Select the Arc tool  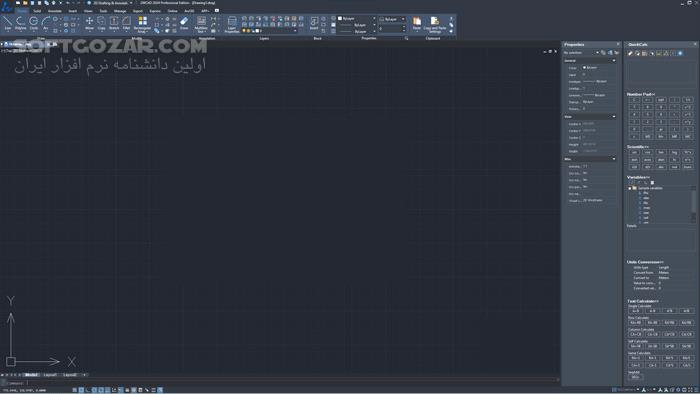[46, 23]
